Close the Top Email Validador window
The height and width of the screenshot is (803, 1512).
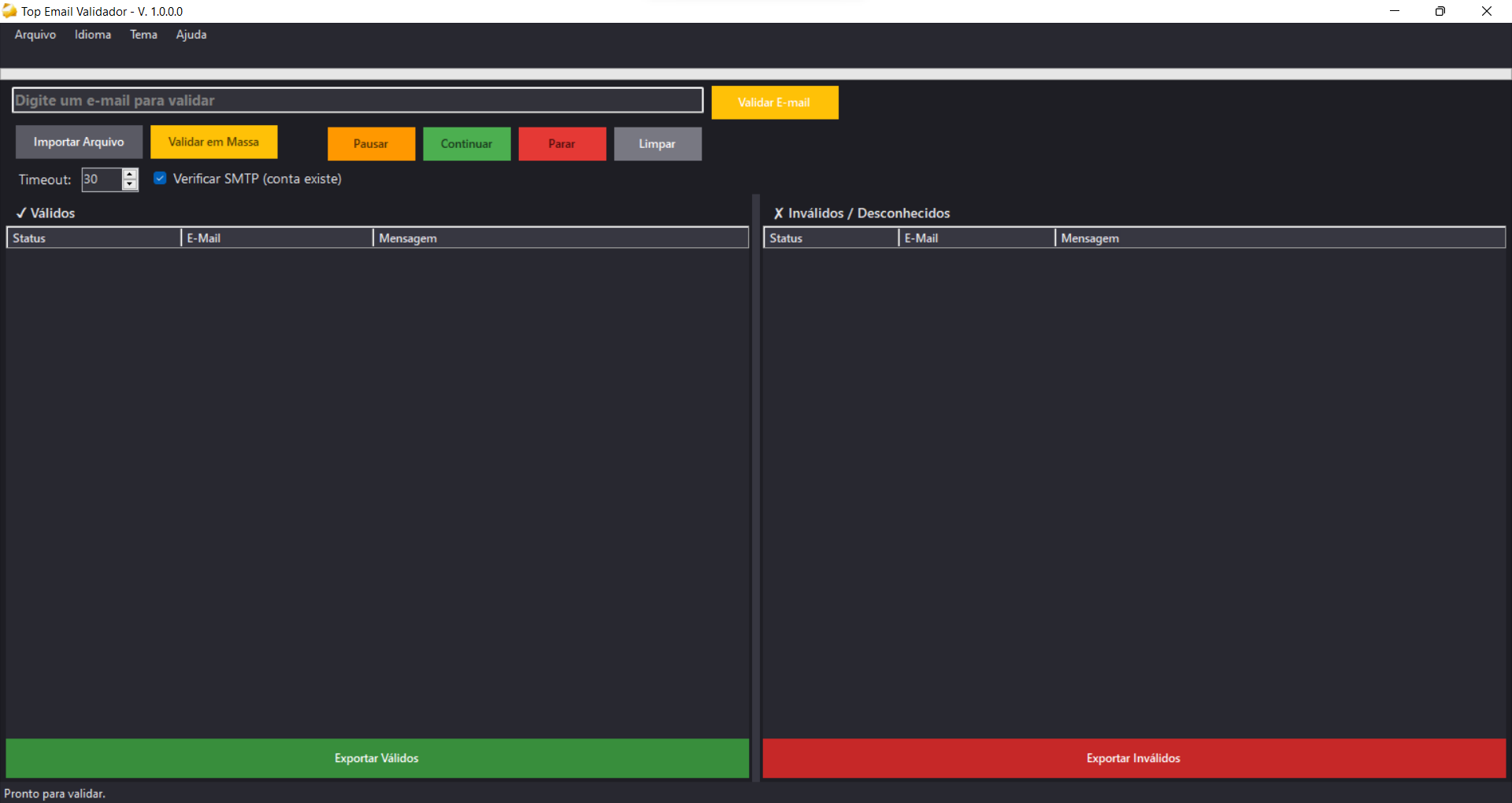tap(1487, 11)
